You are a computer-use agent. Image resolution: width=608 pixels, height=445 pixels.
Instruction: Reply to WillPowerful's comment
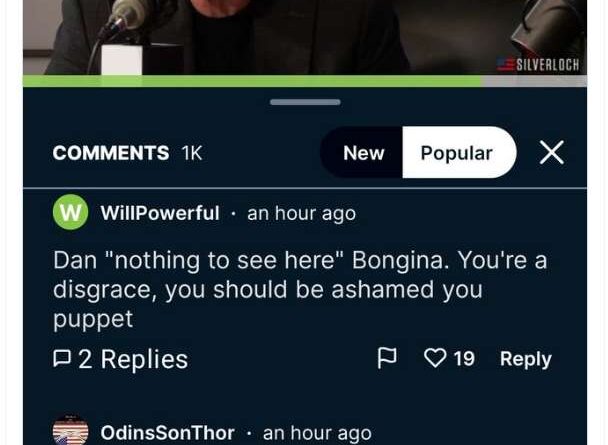click(x=525, y=359)
